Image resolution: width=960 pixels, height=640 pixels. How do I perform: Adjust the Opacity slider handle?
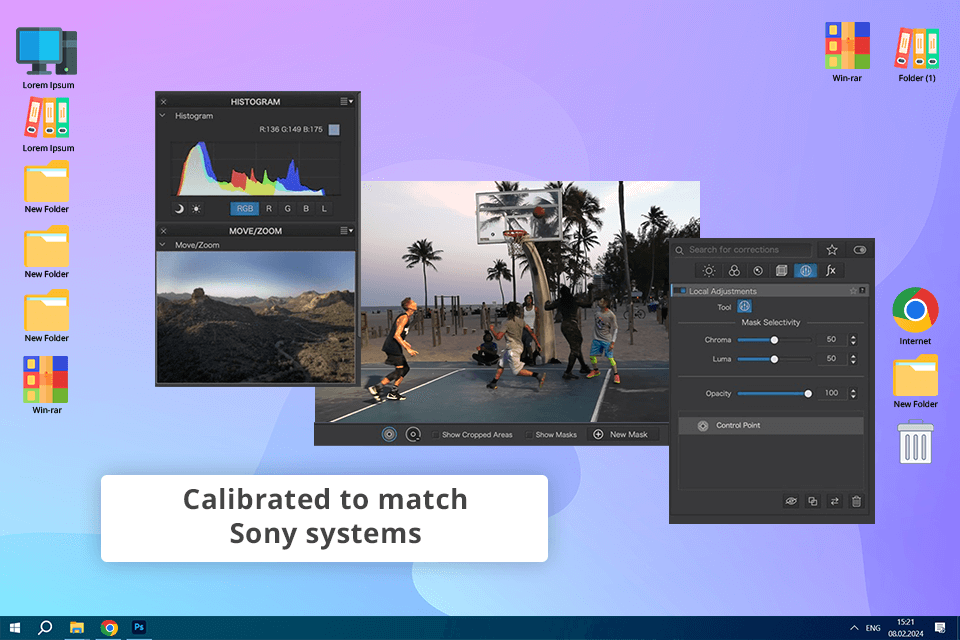(808, 394)
